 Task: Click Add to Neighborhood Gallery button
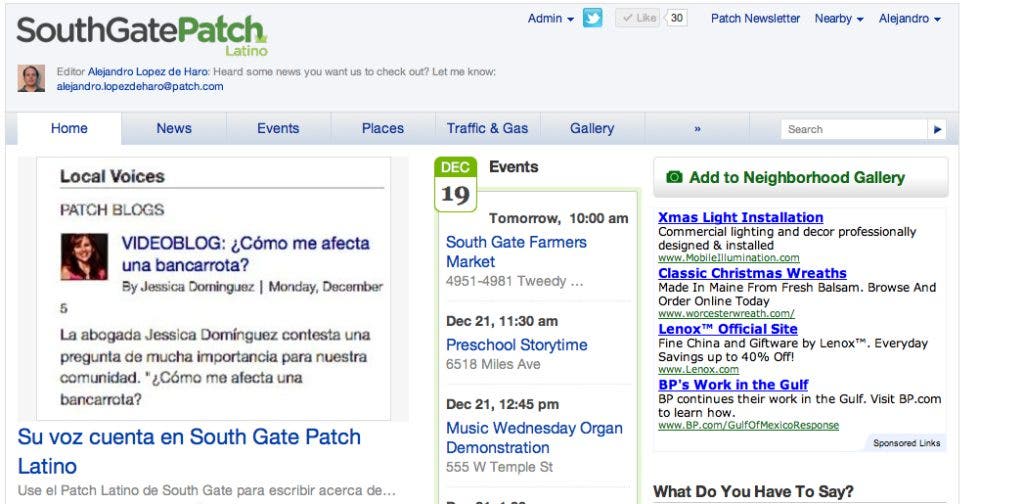(x=800, y=177)
